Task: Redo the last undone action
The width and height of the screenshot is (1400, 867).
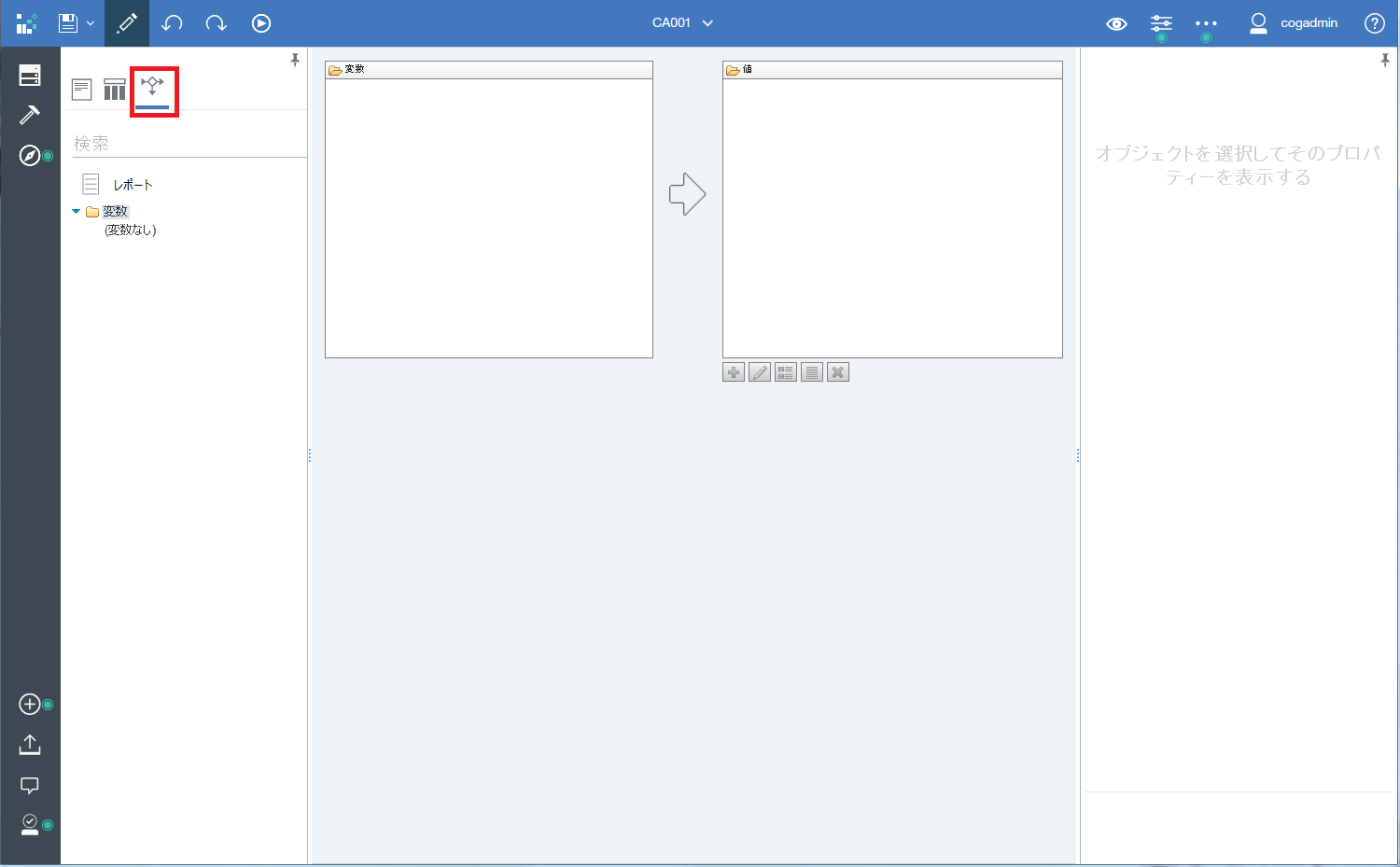Action: [217, 23]
